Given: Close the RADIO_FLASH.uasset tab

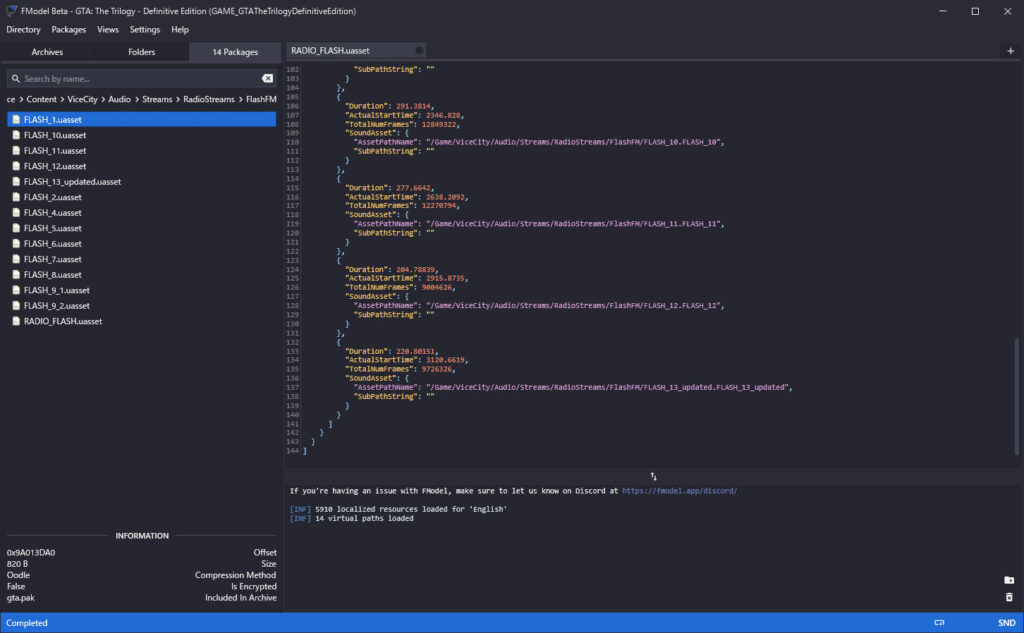Looking at the screenshot, I should (x=419, y=50).
